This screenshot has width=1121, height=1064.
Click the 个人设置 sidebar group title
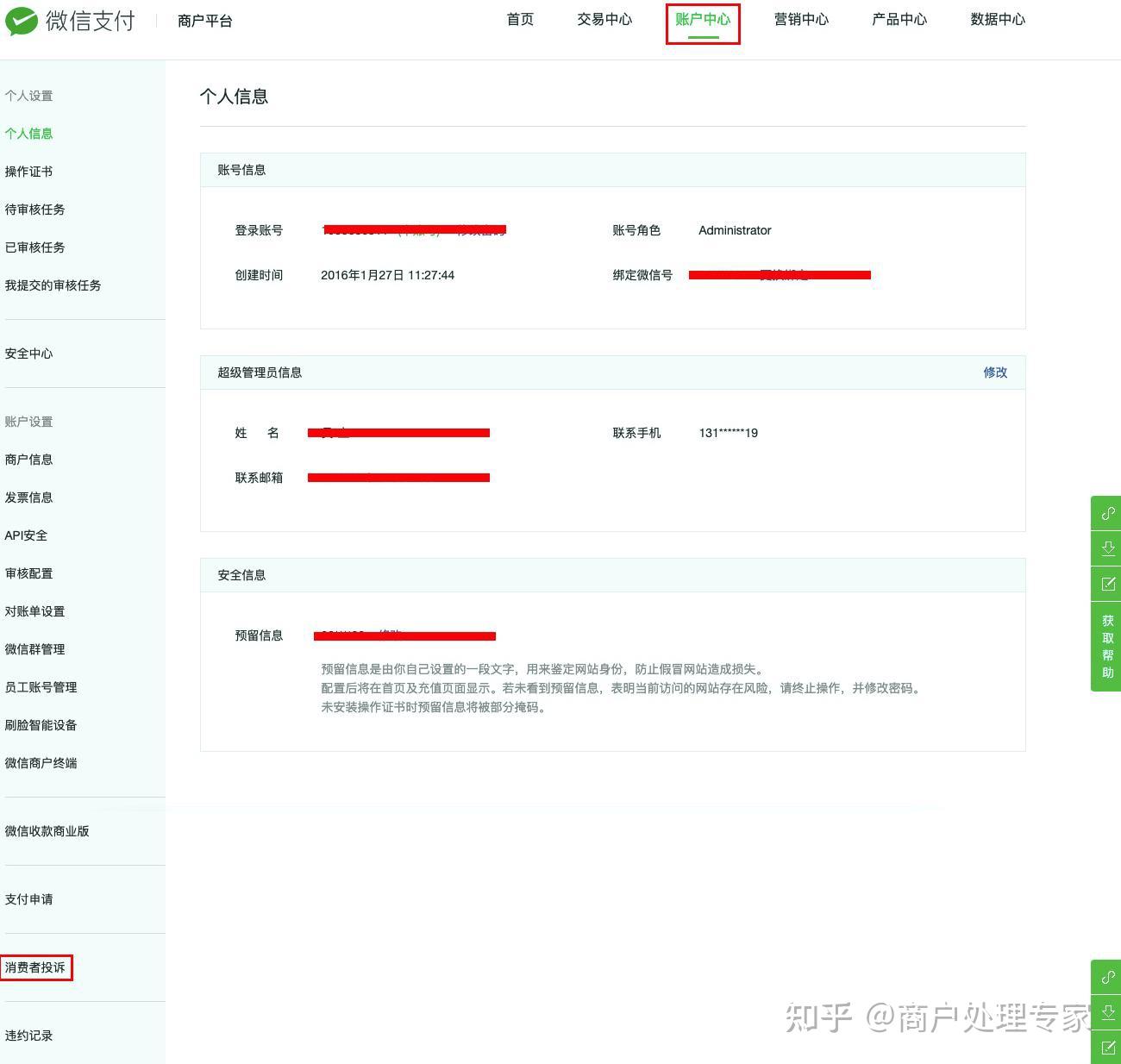click(x=28, y=96)
